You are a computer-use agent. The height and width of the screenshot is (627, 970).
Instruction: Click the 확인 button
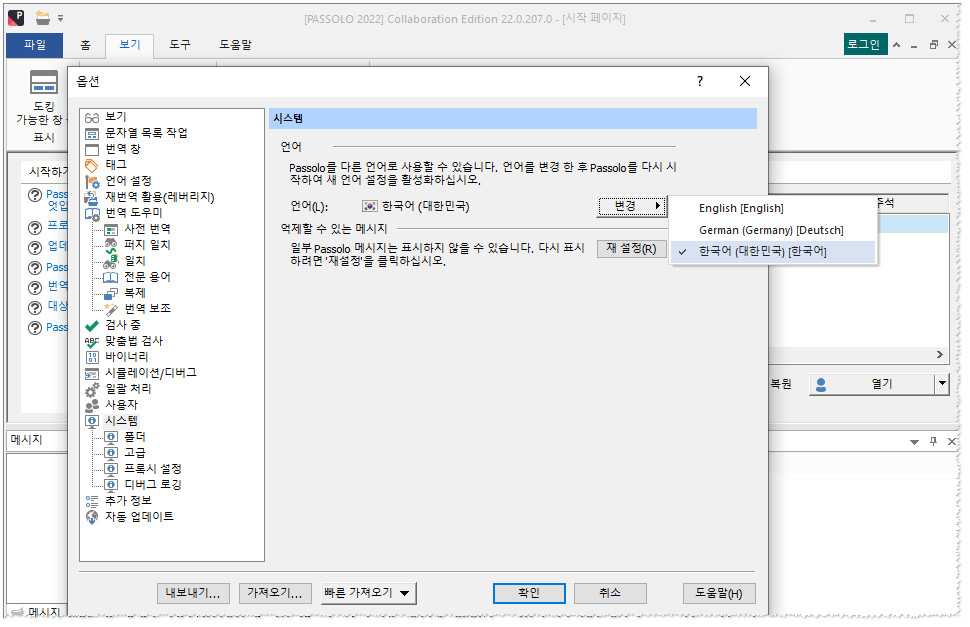(529, 594)
